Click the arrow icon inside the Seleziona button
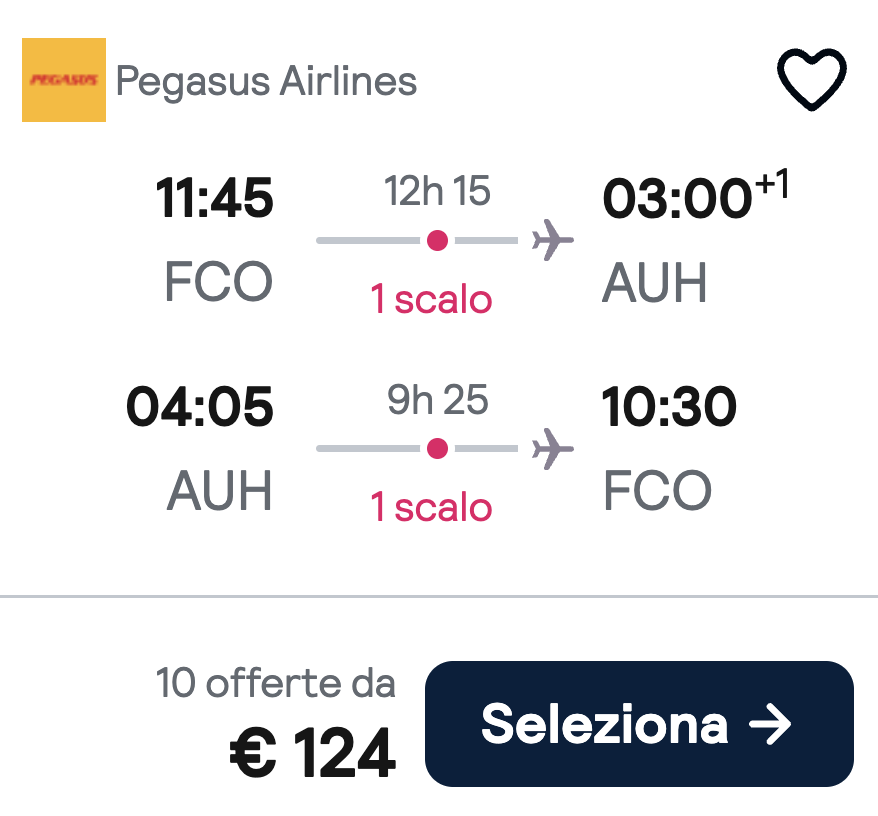This screenshot has height=816, width=878. tap(771, 724)
